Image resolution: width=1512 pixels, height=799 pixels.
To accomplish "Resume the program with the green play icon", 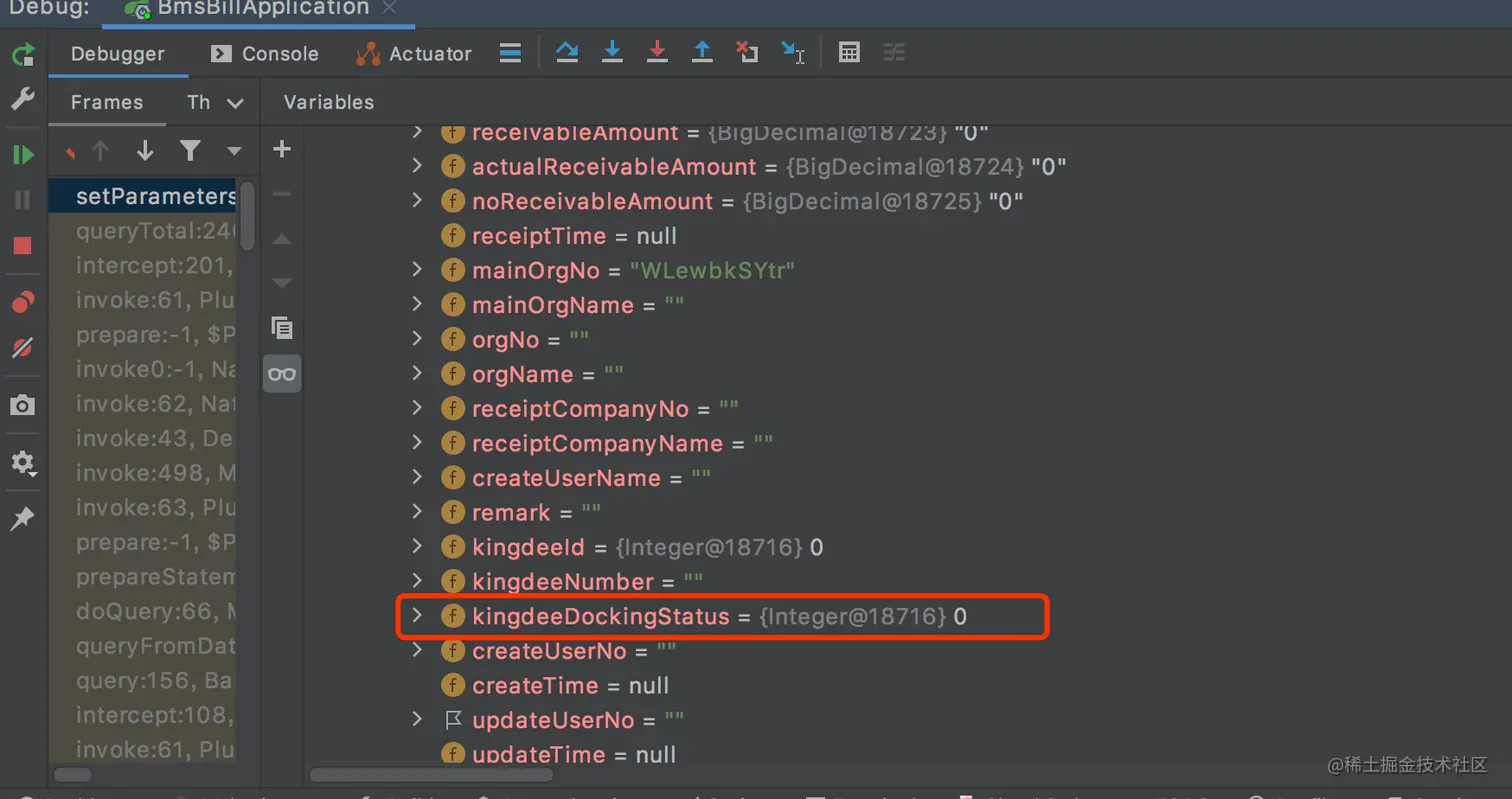I will pos(22,155).
